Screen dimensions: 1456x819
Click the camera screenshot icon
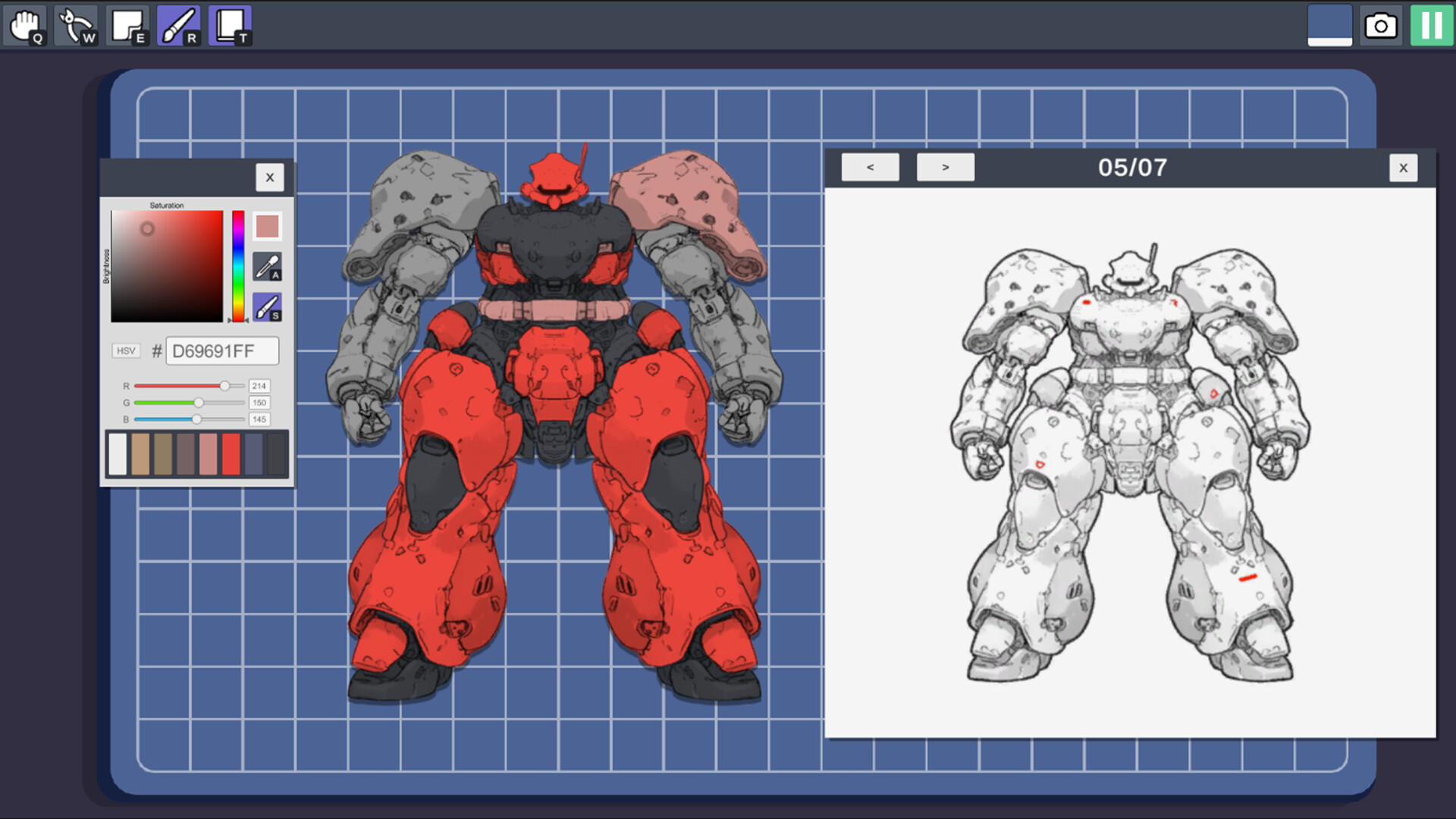click(1381, 26)
